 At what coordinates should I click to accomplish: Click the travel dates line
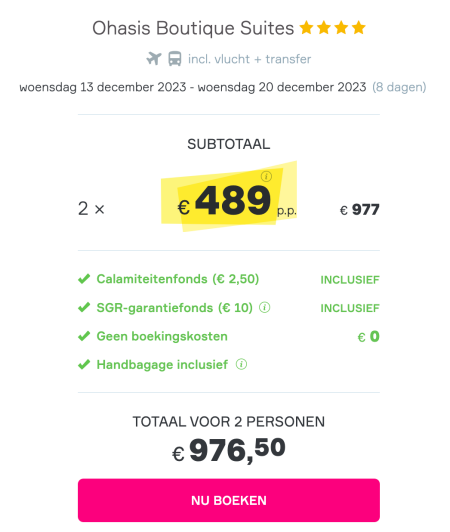[x=223, y=88]
